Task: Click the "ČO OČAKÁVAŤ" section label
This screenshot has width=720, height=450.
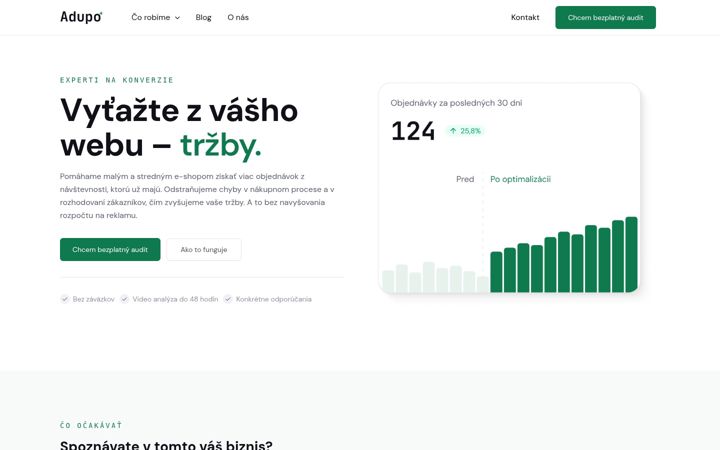Action: [x=91, y=425]
